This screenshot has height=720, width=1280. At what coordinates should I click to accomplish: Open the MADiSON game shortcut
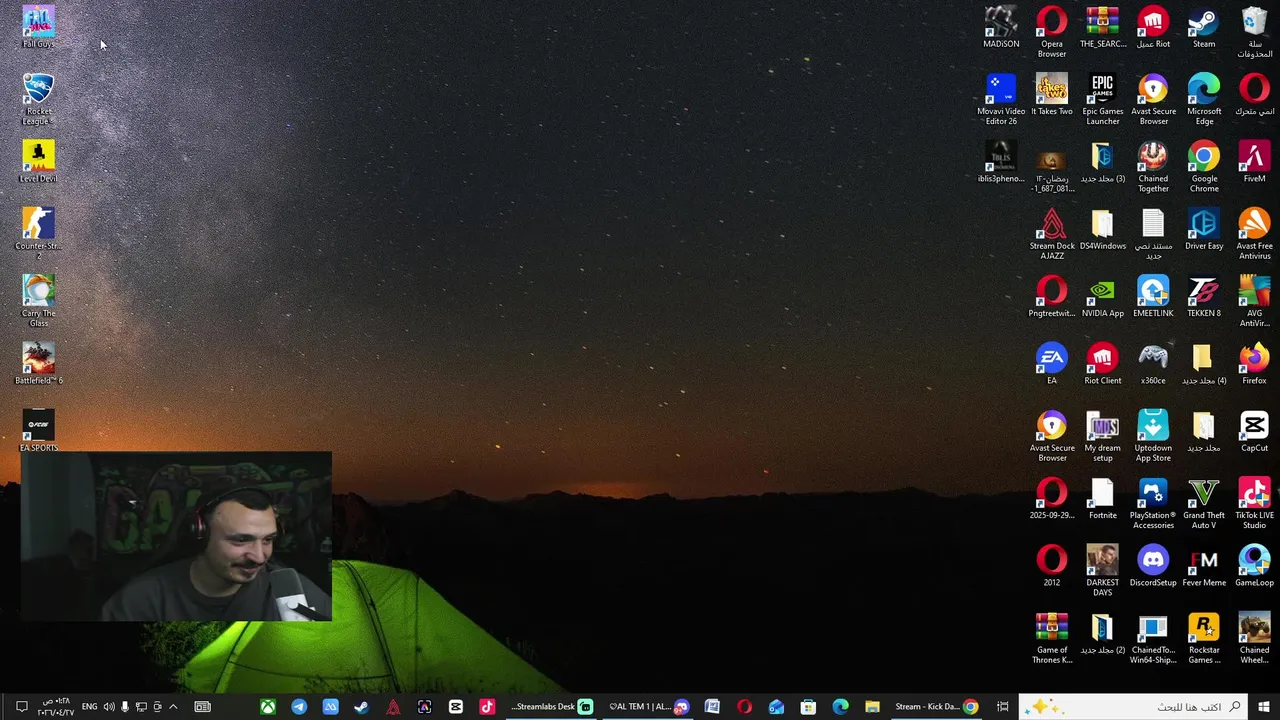pyautogui.click(x=1001, y=27)
